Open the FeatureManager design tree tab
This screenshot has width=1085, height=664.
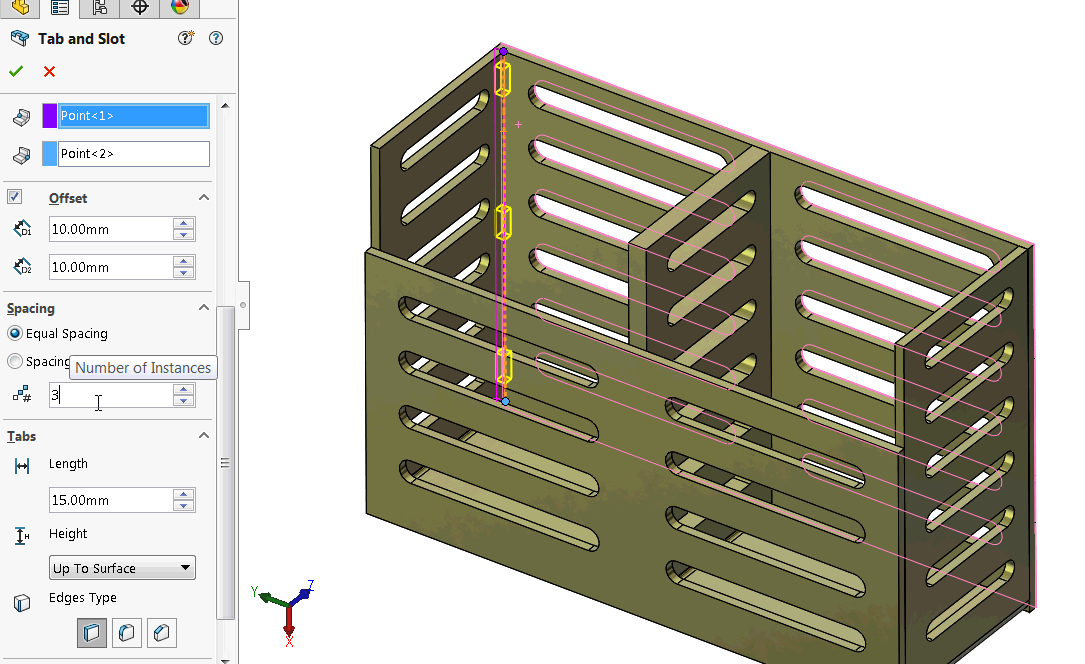click(20, 8)
